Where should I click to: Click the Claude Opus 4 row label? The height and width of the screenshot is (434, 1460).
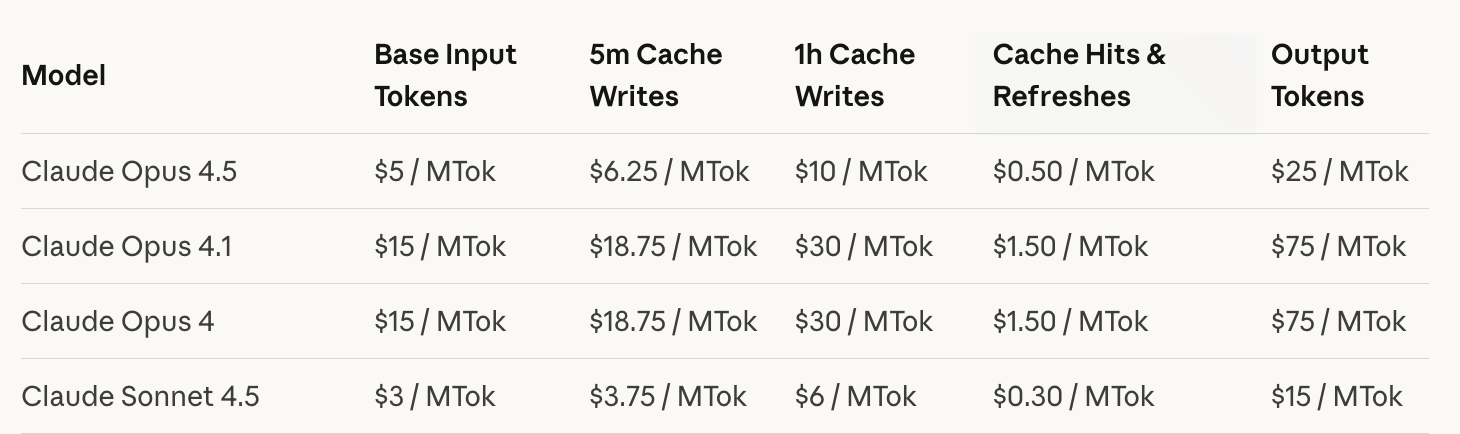pyautogui.click(x=118, y=321)
